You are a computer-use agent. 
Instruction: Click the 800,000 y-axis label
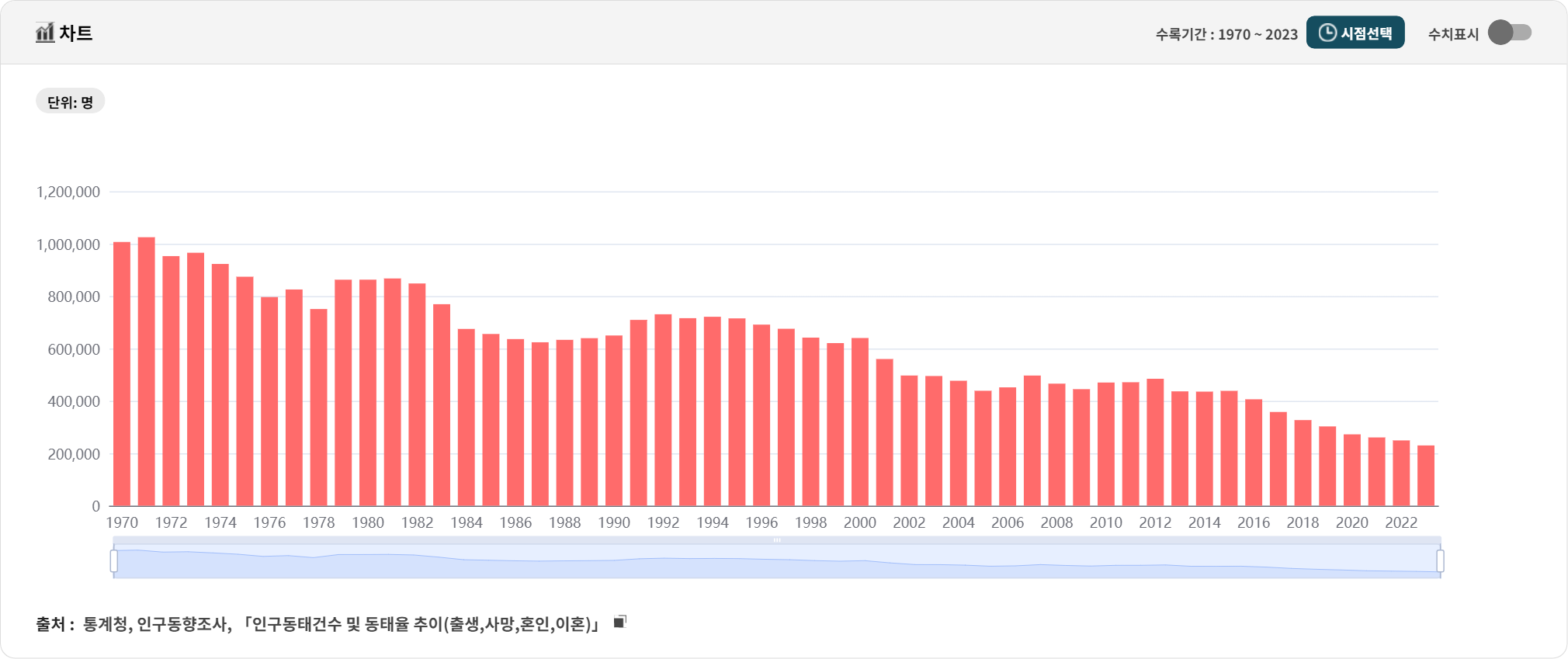click(74, 297)
